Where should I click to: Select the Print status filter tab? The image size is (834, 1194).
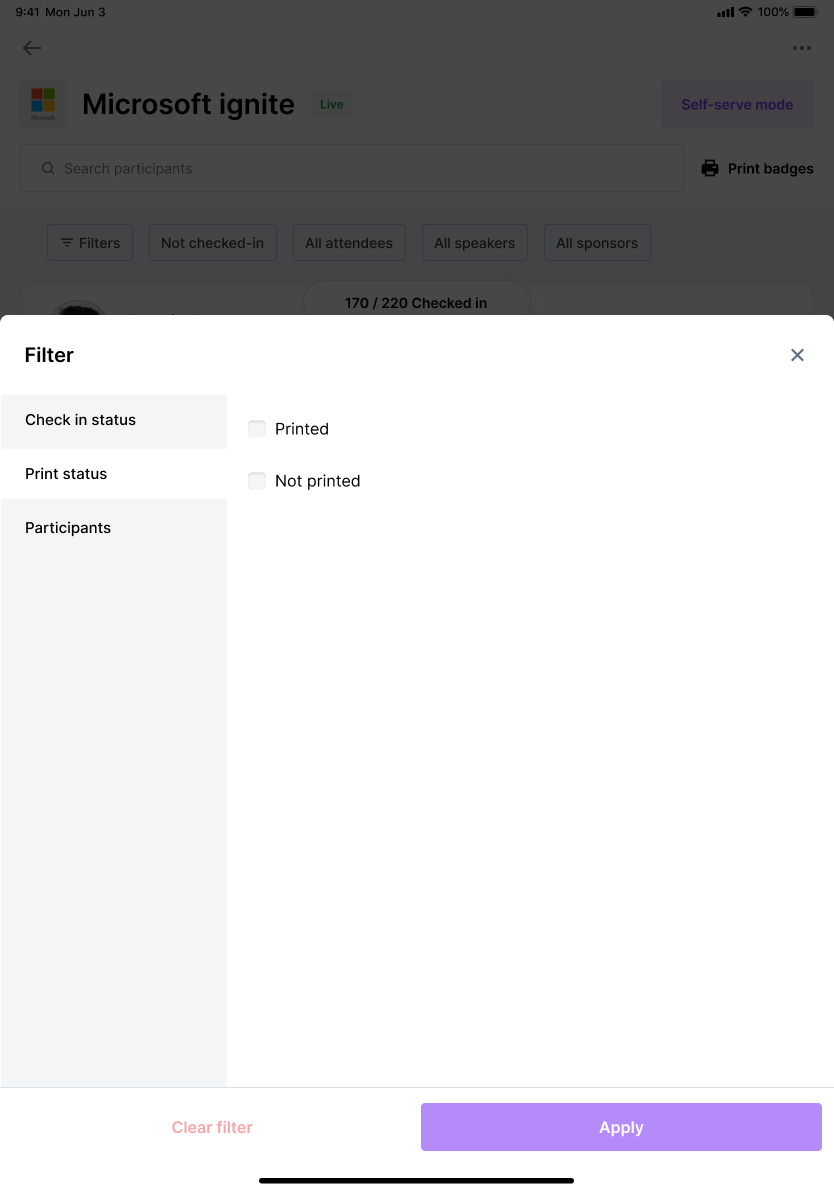(114, 474)
